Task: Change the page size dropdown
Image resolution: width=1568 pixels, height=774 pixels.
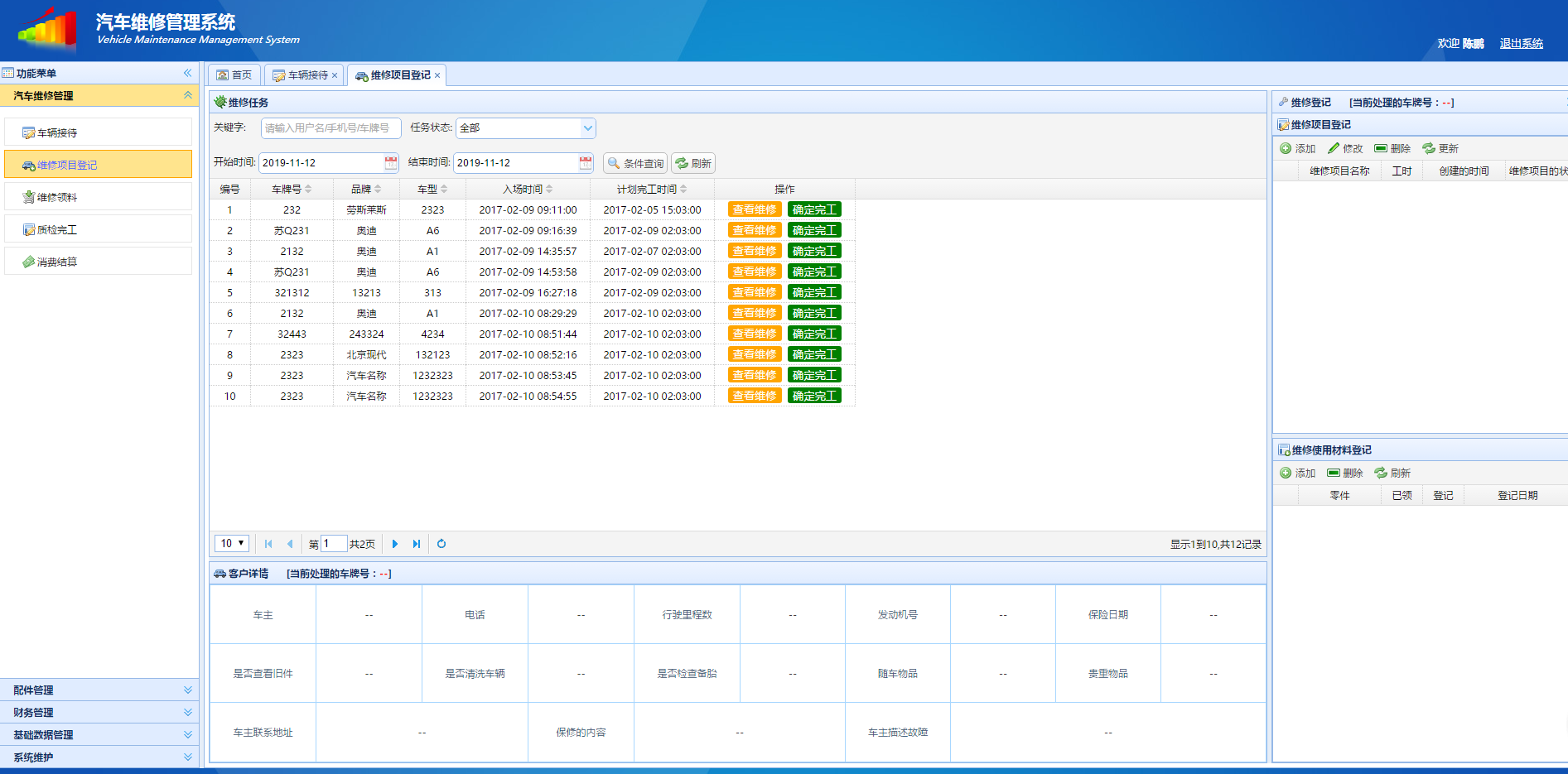Action: (232, 543)
